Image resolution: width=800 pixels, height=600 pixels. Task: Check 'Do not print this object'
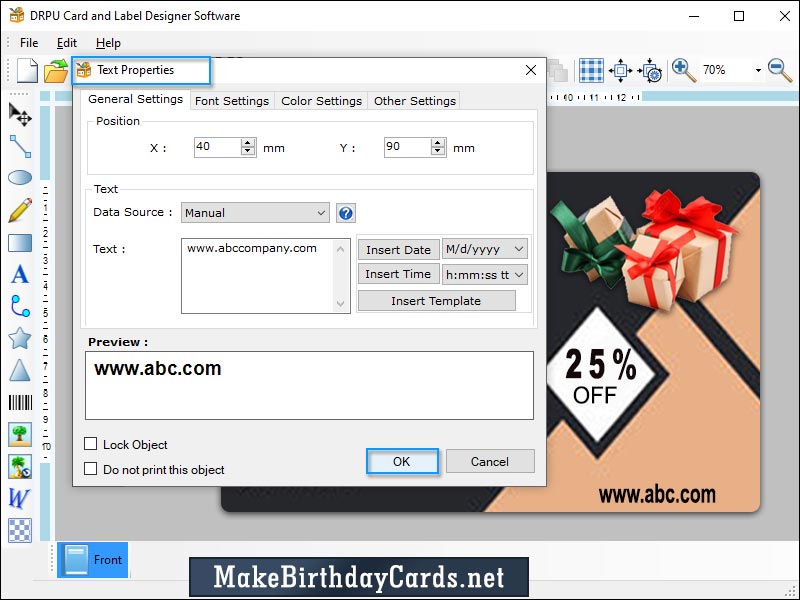91,468
